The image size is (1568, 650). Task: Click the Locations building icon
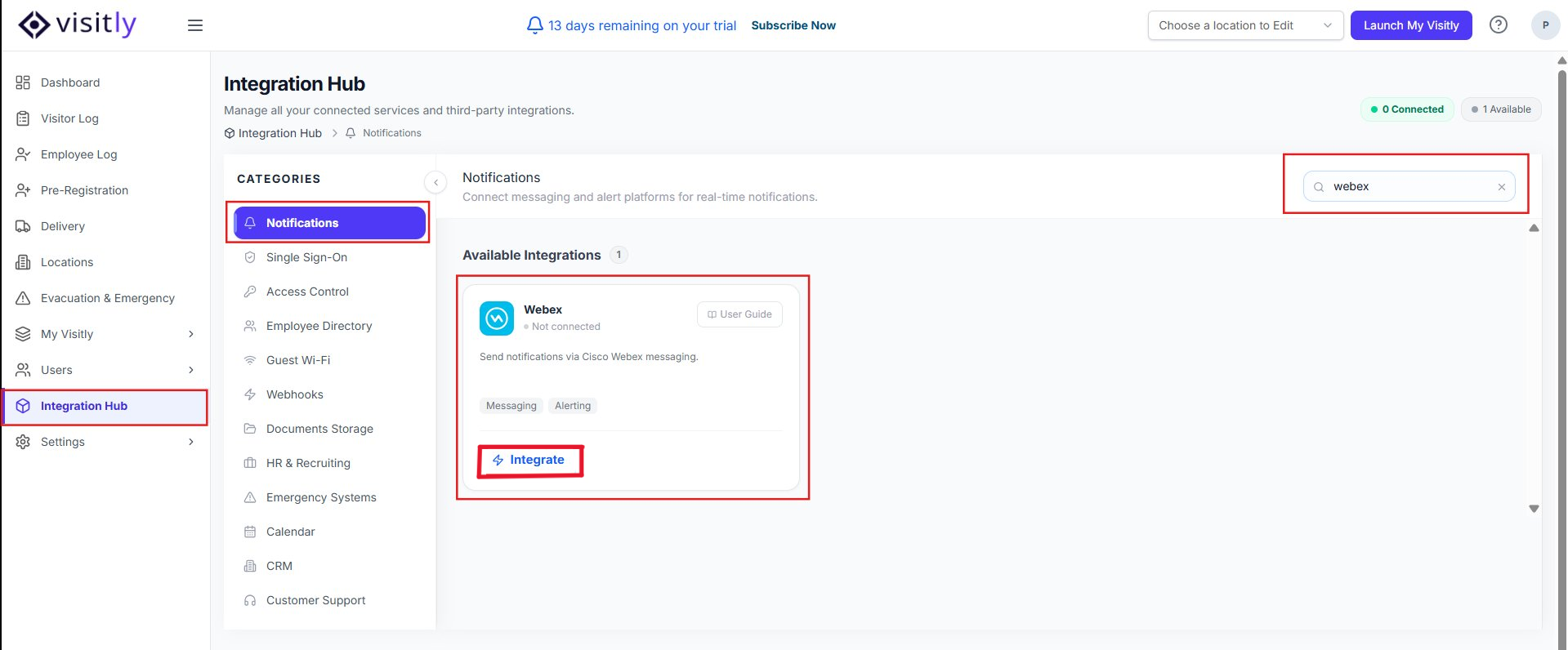[x=23, y=262]
